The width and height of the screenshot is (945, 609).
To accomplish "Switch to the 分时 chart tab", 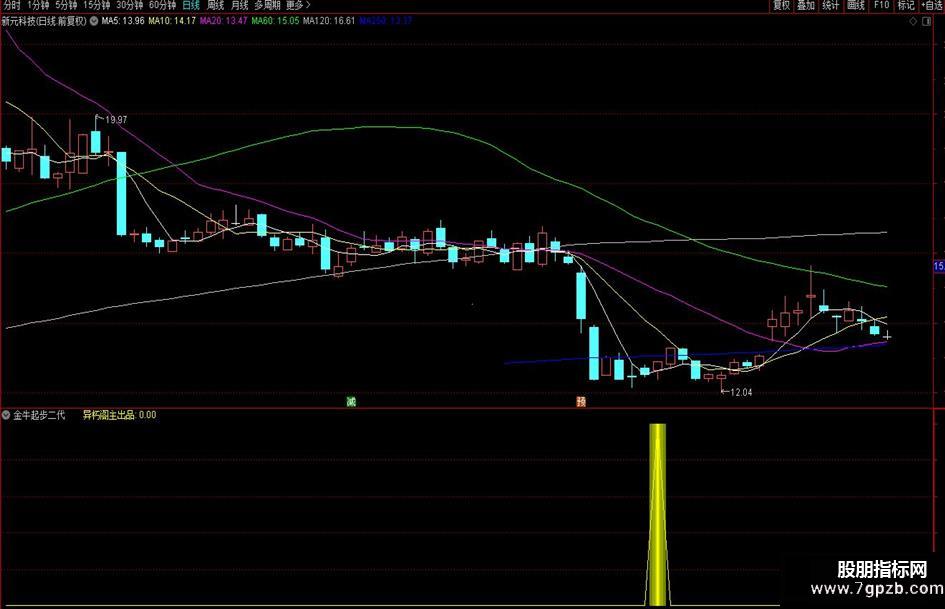I will coord(11,5).
